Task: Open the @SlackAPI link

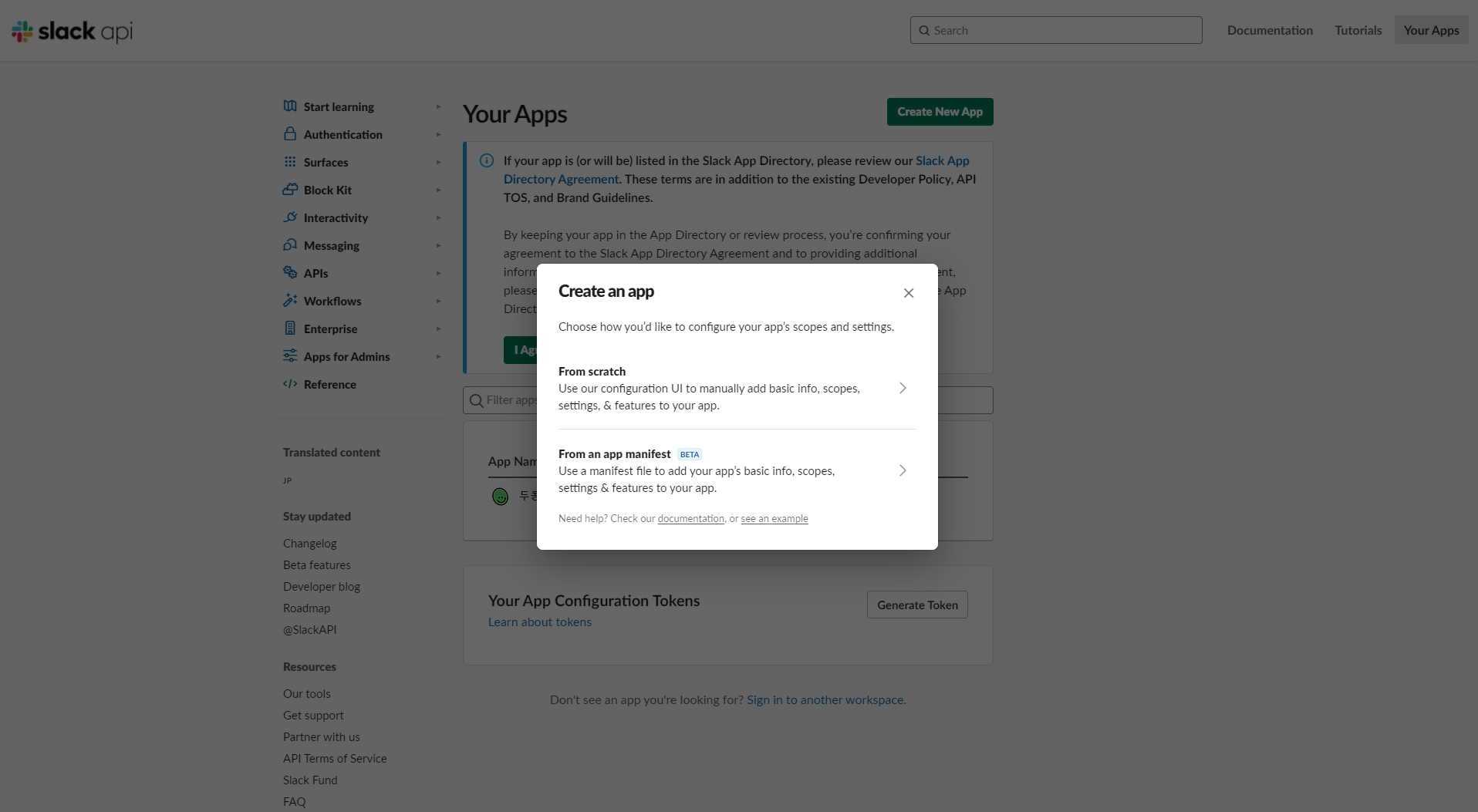Action: [309, 629]
